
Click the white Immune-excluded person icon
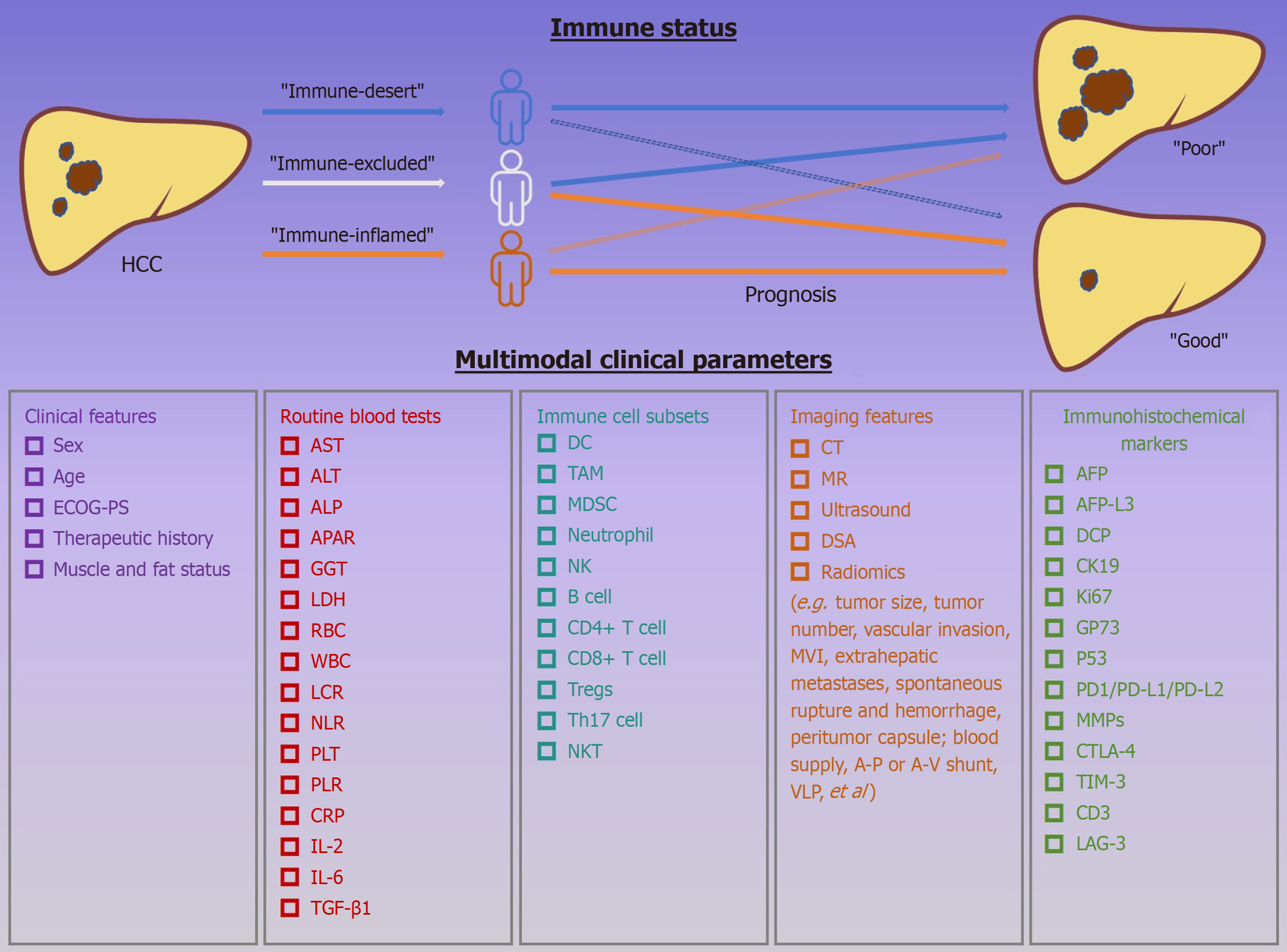[x=511, y=188]
